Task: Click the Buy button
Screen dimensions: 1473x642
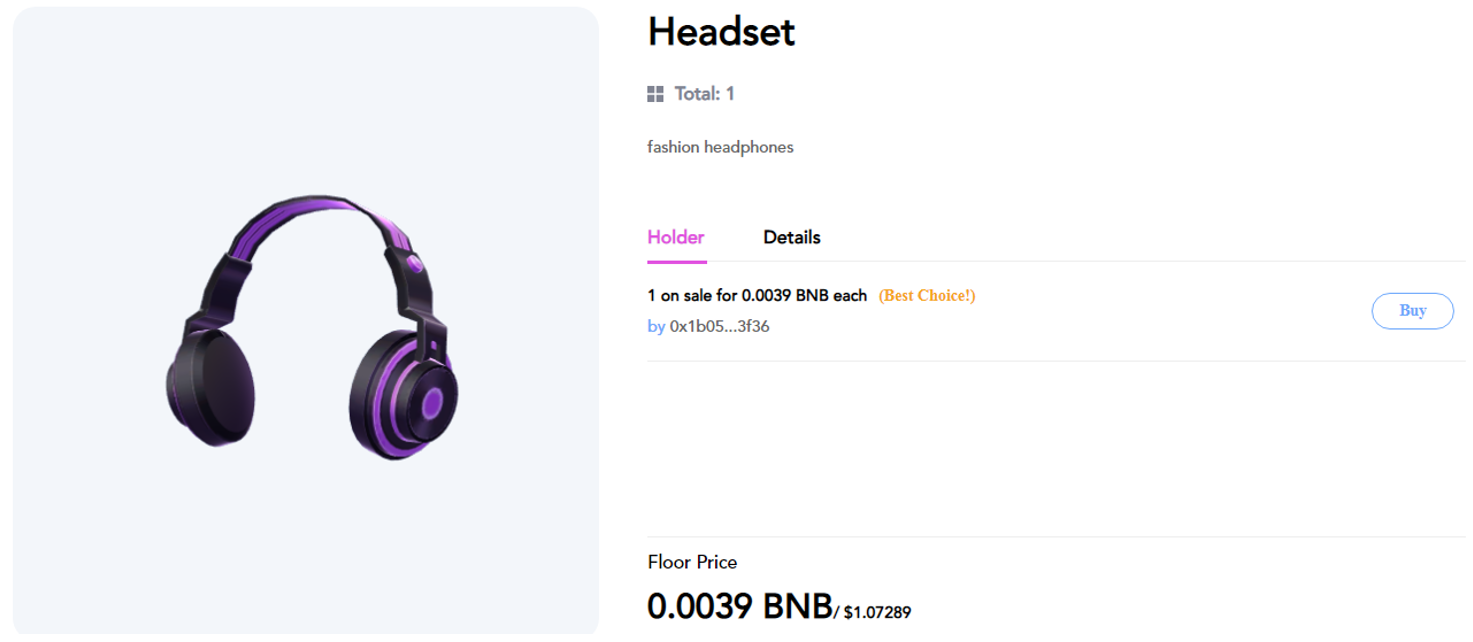Action: (1412, 311)
